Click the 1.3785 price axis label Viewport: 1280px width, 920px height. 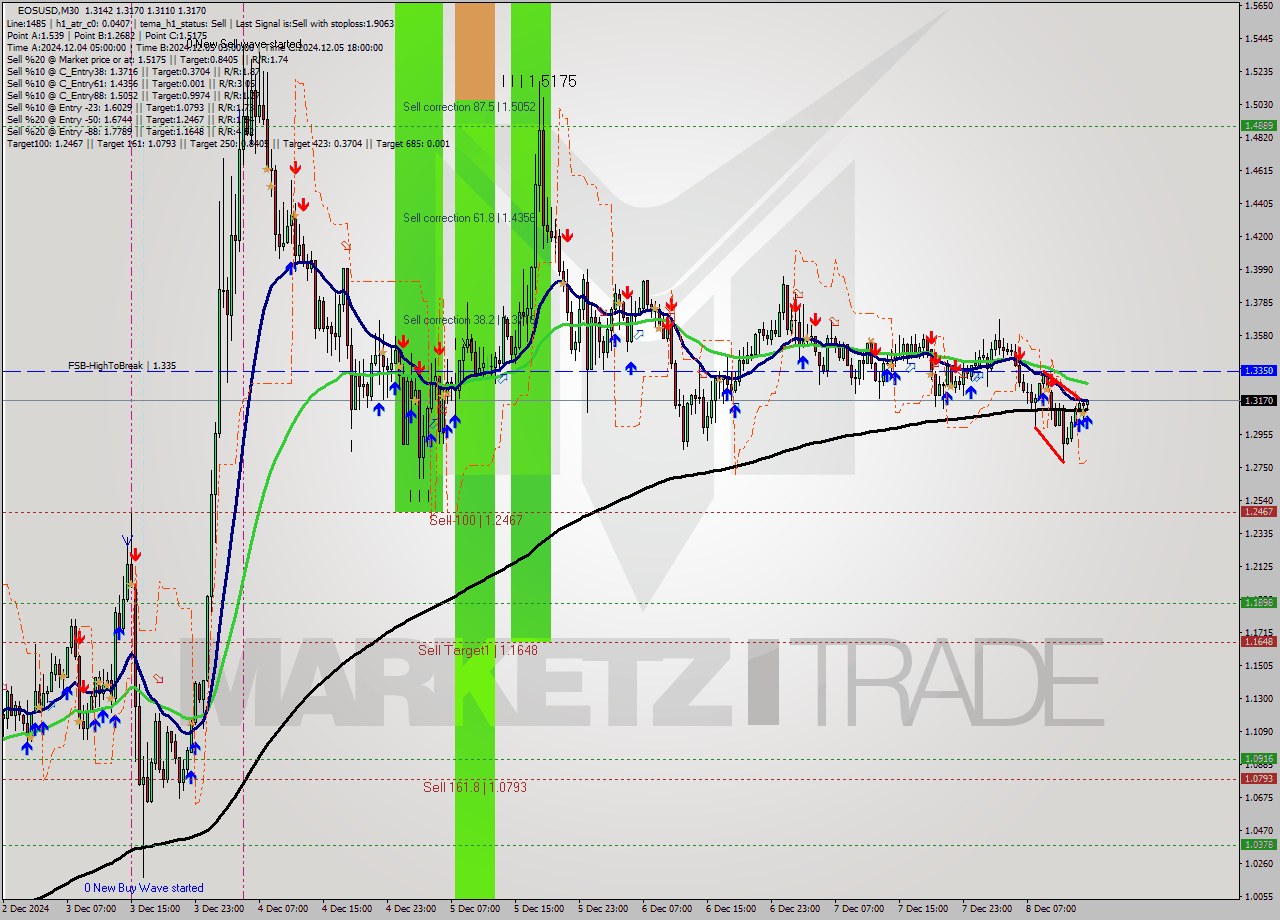(x=1258, y=302)
